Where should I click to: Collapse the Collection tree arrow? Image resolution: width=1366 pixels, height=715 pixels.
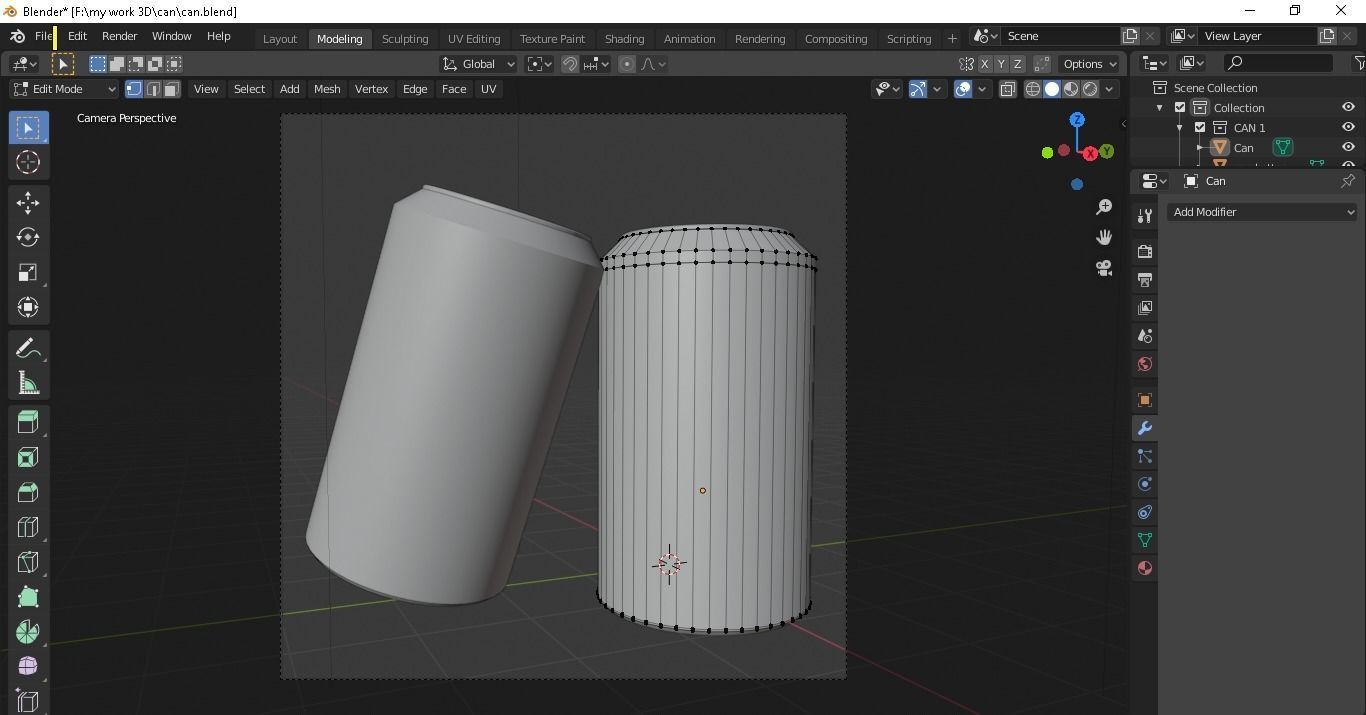tap(1160, 108)
